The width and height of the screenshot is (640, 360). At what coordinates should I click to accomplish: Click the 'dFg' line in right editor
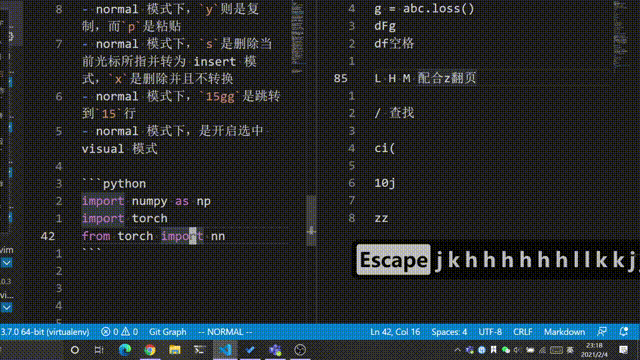pos(385,26)
